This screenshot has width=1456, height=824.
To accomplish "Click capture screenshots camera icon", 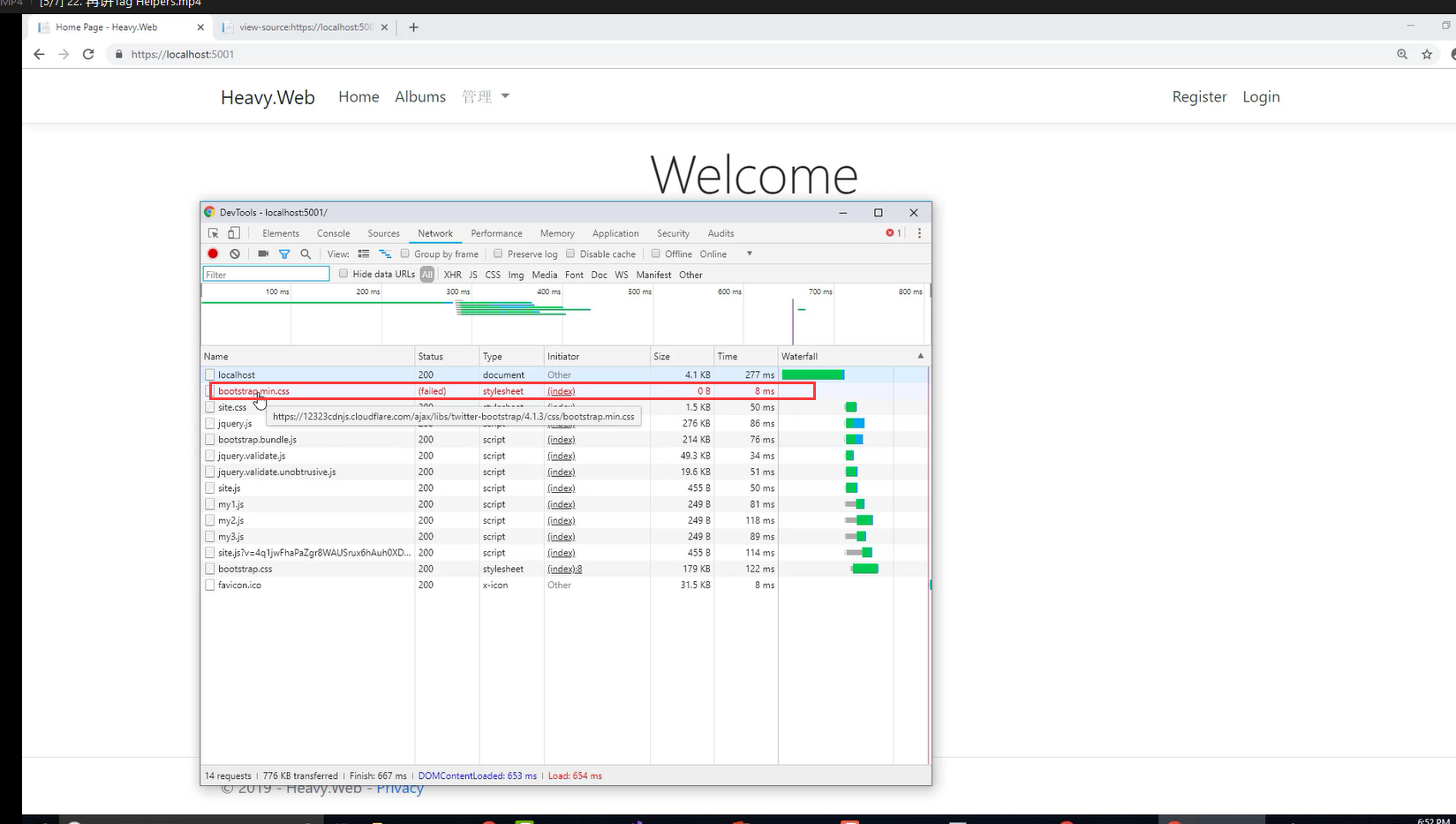I will click(x=263, y=253).
